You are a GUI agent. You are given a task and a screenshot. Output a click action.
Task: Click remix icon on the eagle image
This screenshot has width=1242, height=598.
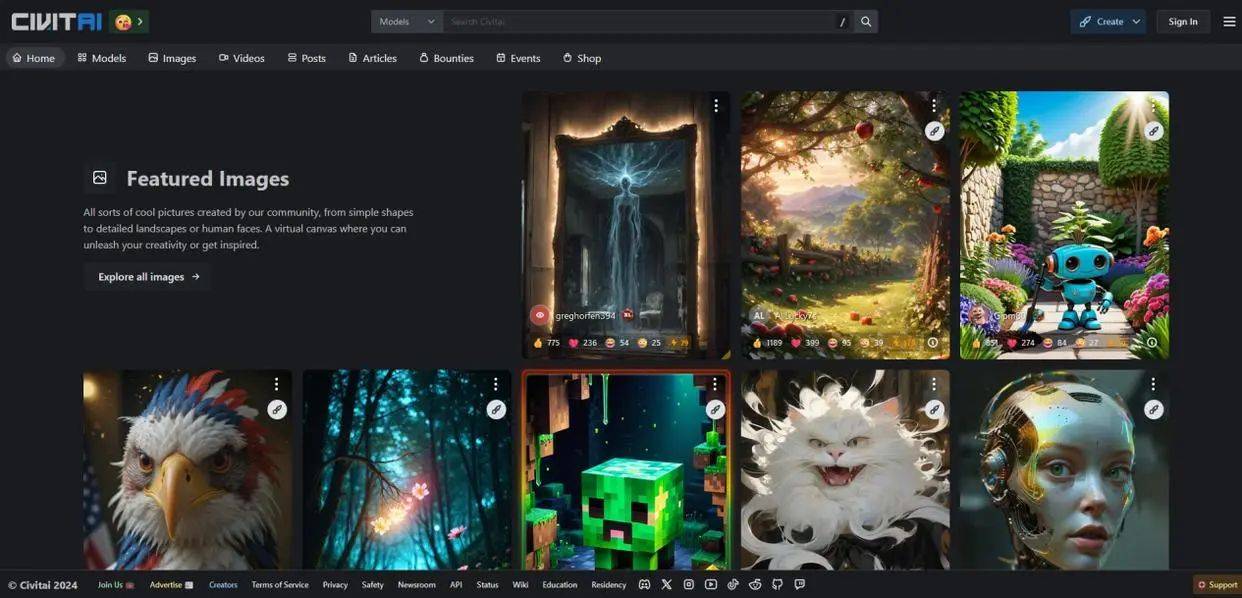277,409
